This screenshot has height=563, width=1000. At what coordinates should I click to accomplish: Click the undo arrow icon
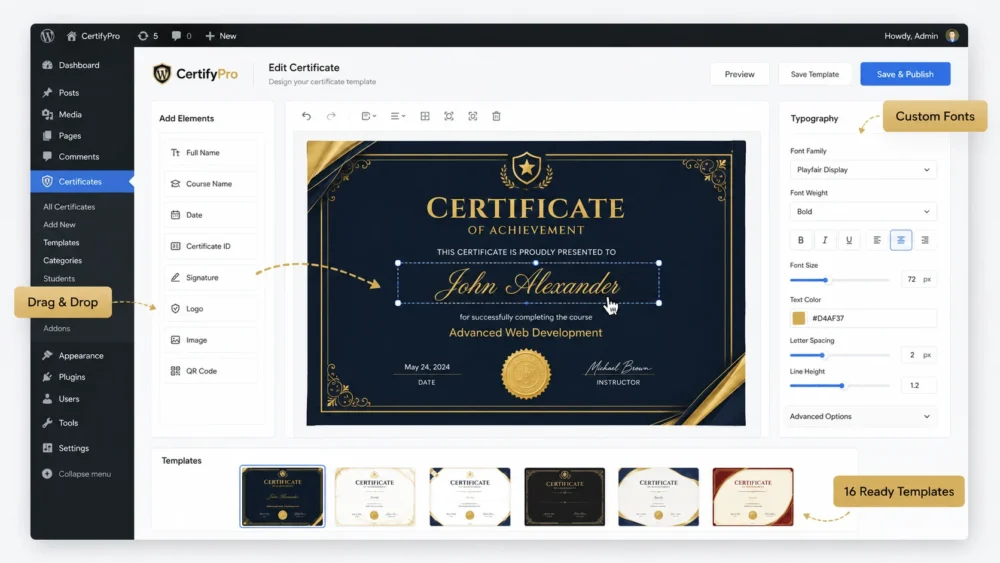tap(306, 116)
